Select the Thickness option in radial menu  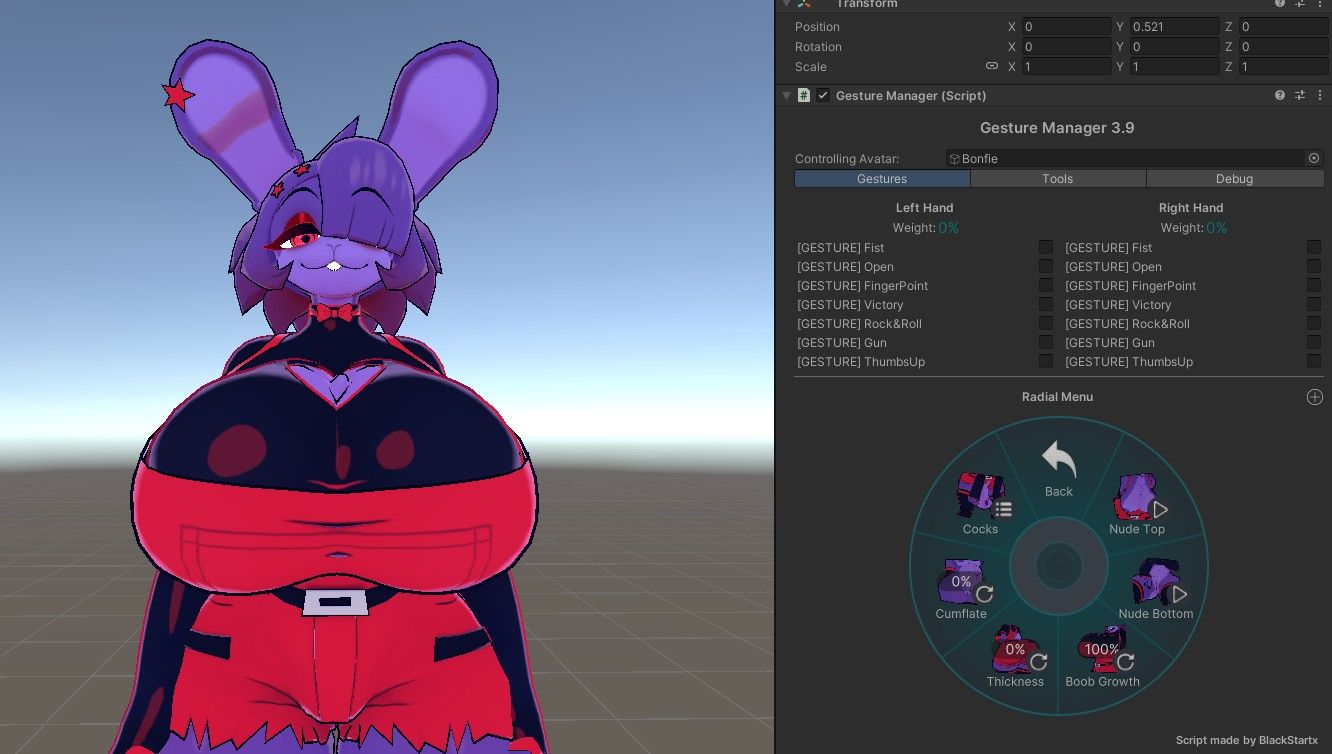click(x=1016, y=658)
